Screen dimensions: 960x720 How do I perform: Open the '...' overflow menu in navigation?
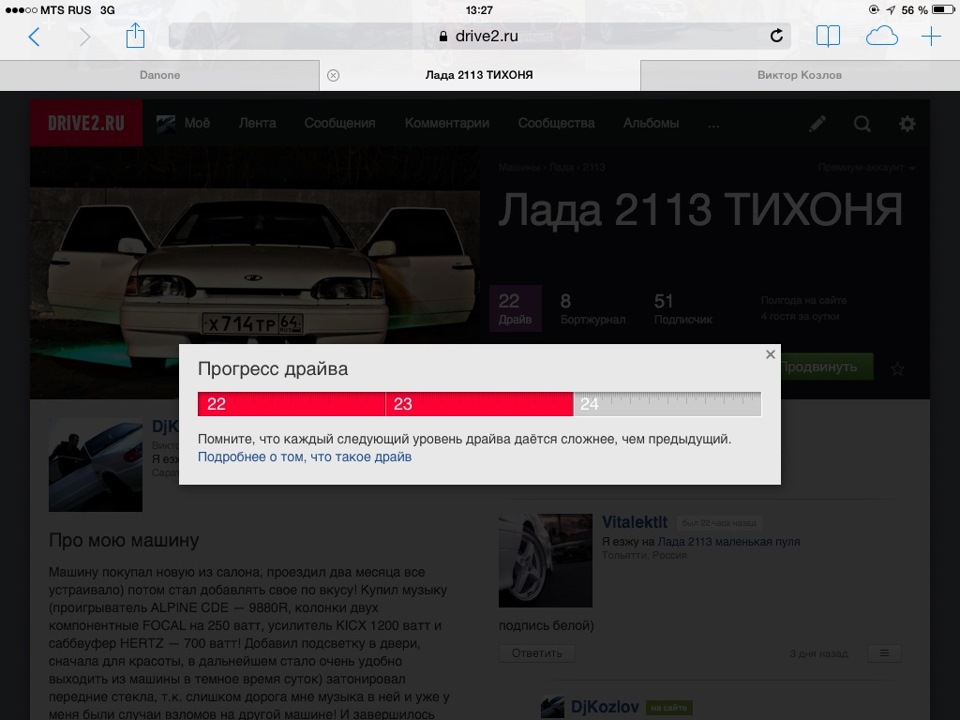pos(713,123)
